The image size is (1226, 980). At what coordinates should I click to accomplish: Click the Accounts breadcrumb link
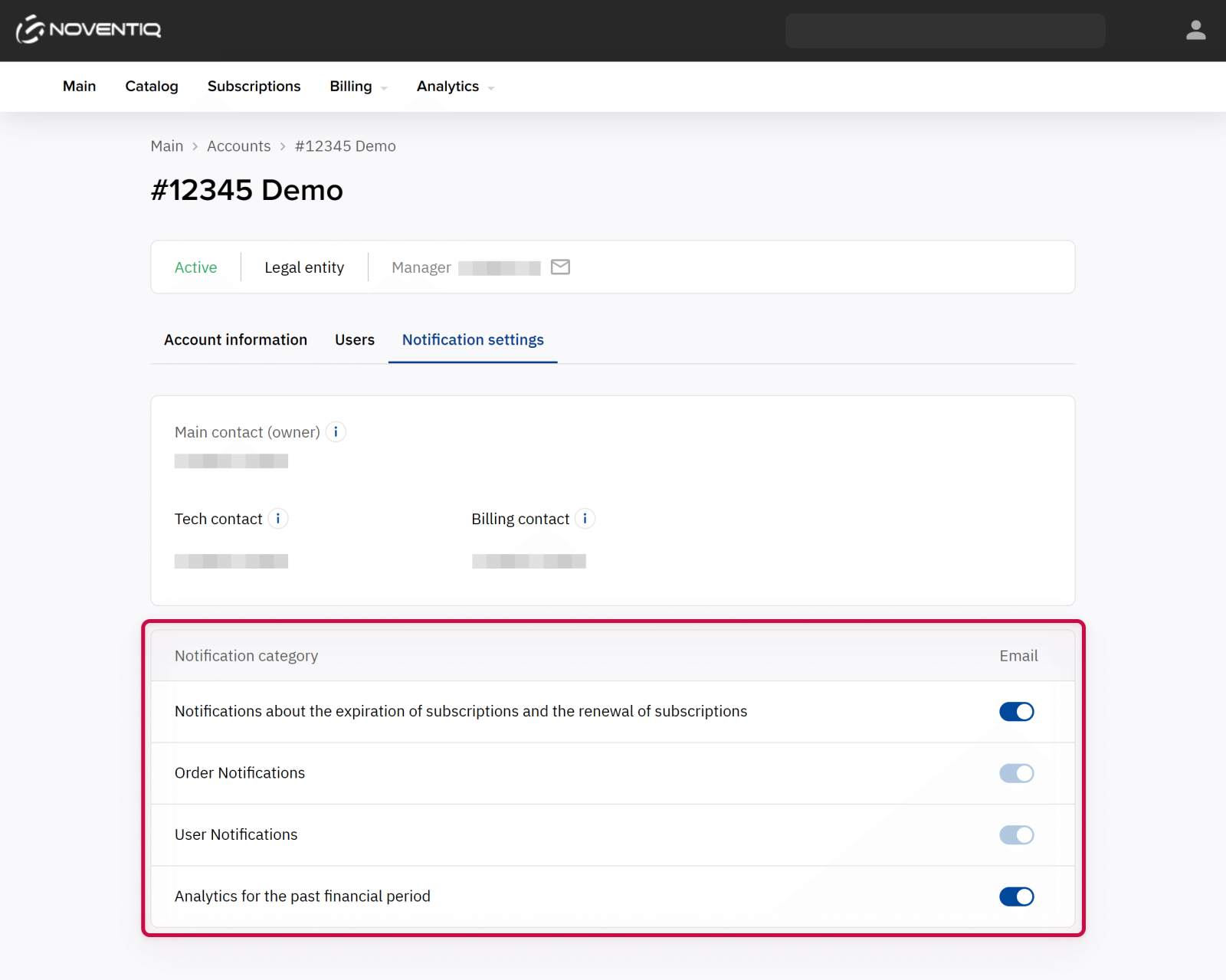(238, 146)
